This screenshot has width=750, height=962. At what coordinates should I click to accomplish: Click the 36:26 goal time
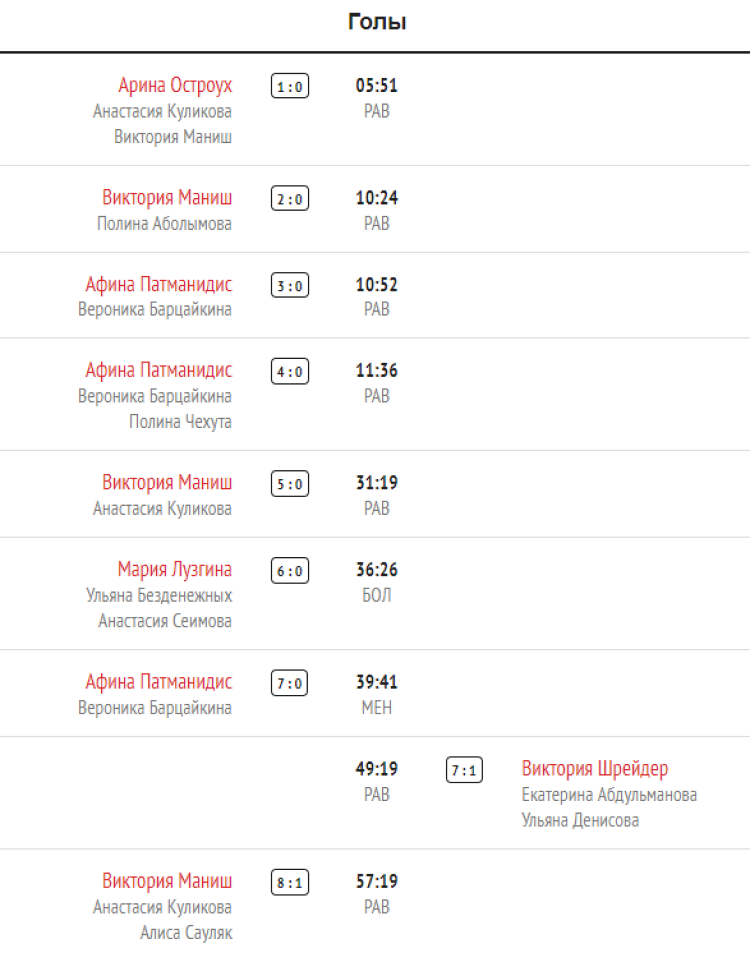[377, 570]
